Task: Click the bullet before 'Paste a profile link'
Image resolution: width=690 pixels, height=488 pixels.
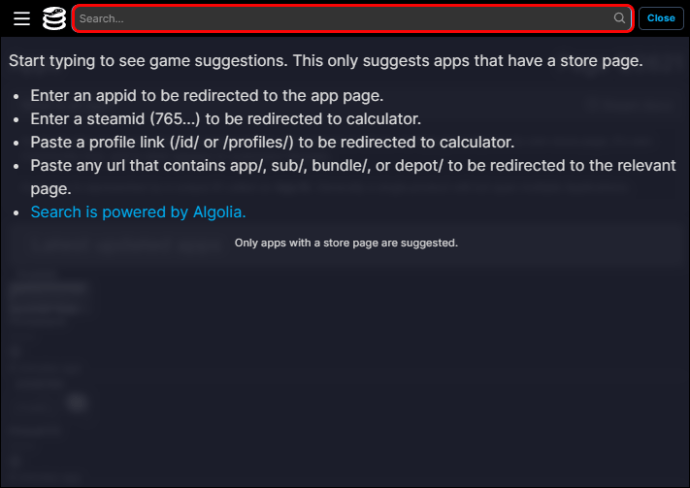Action: click(x=16, y=143)
